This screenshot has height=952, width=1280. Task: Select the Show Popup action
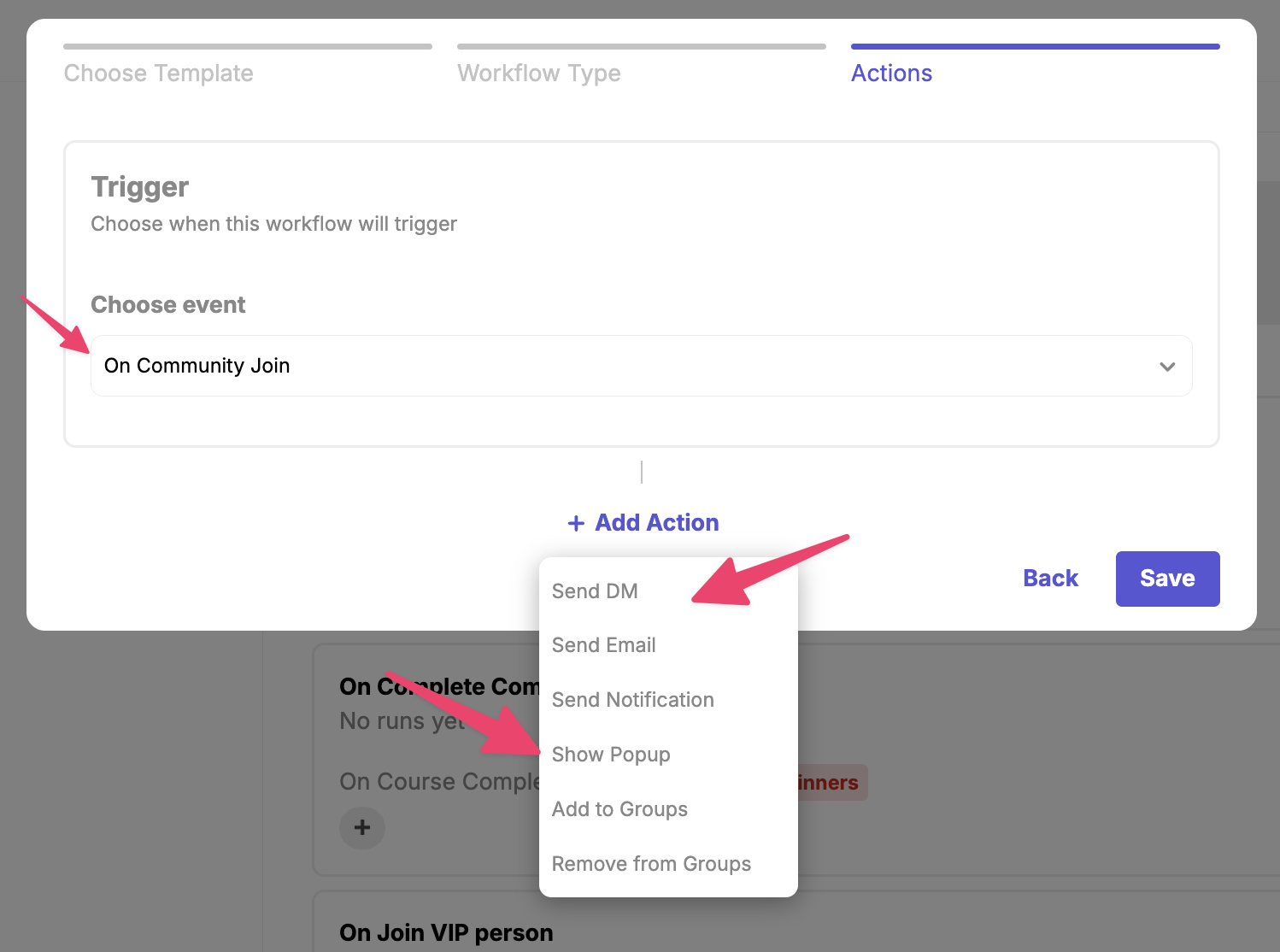pos(611,755)
